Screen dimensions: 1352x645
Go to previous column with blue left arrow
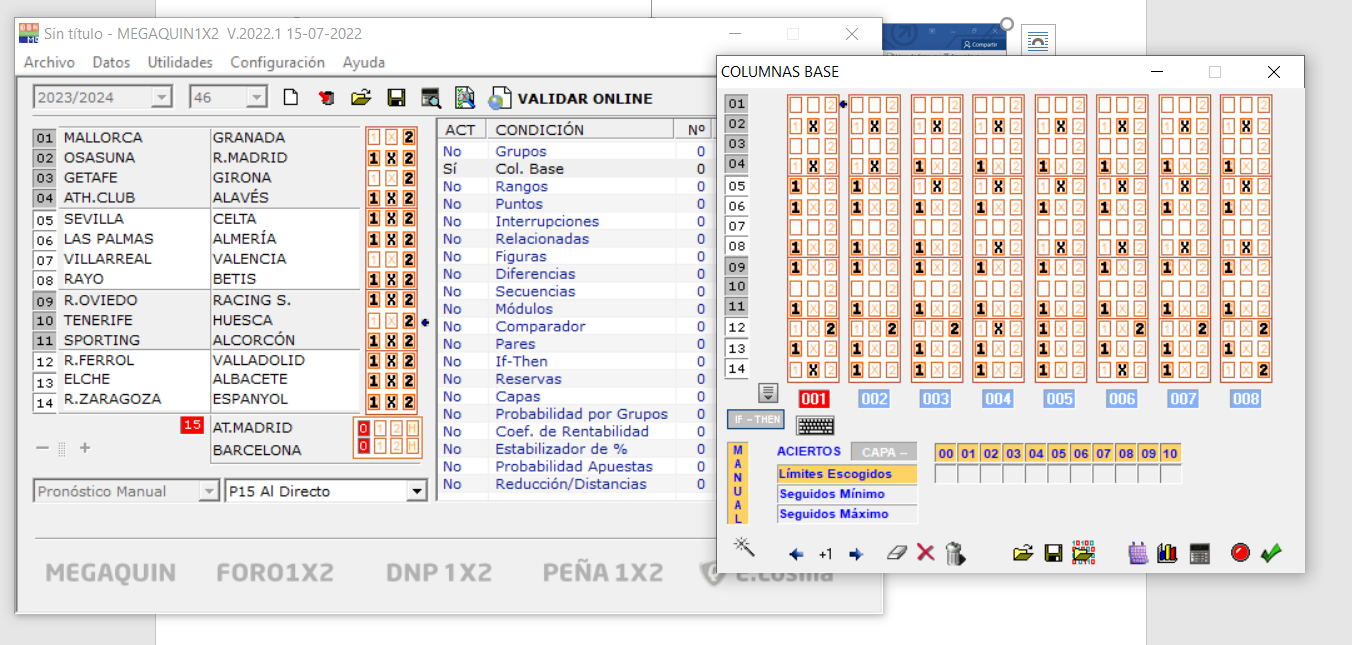[x=796, y=554]
